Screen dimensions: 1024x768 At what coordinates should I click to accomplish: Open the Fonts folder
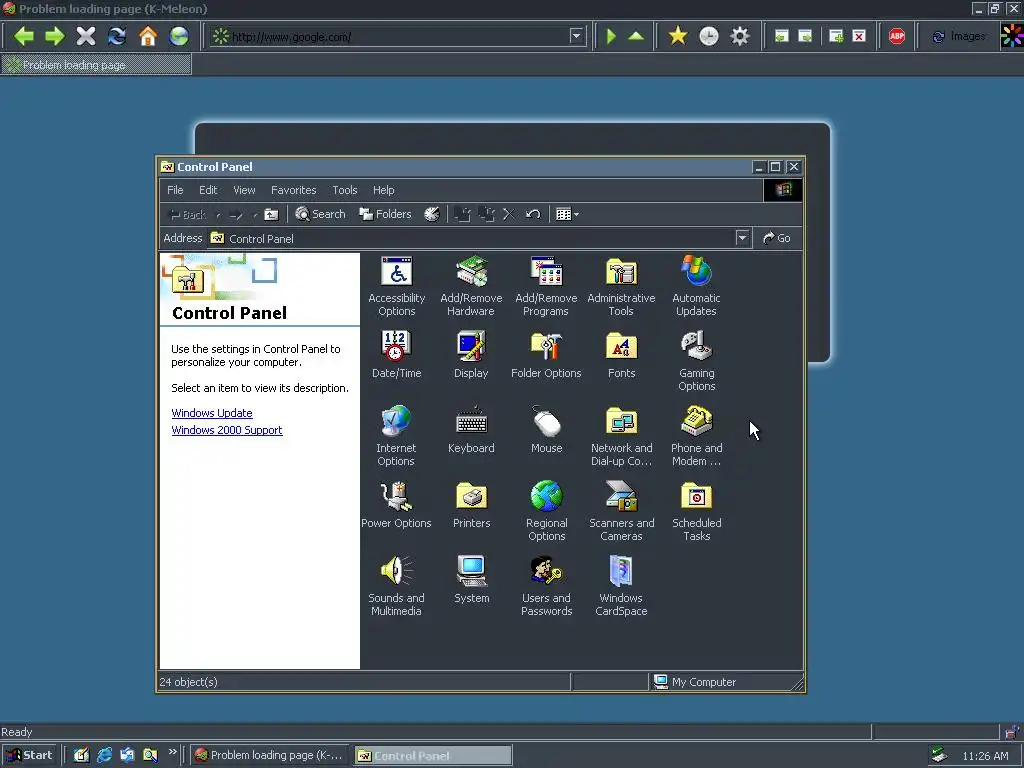pos(621,355)
